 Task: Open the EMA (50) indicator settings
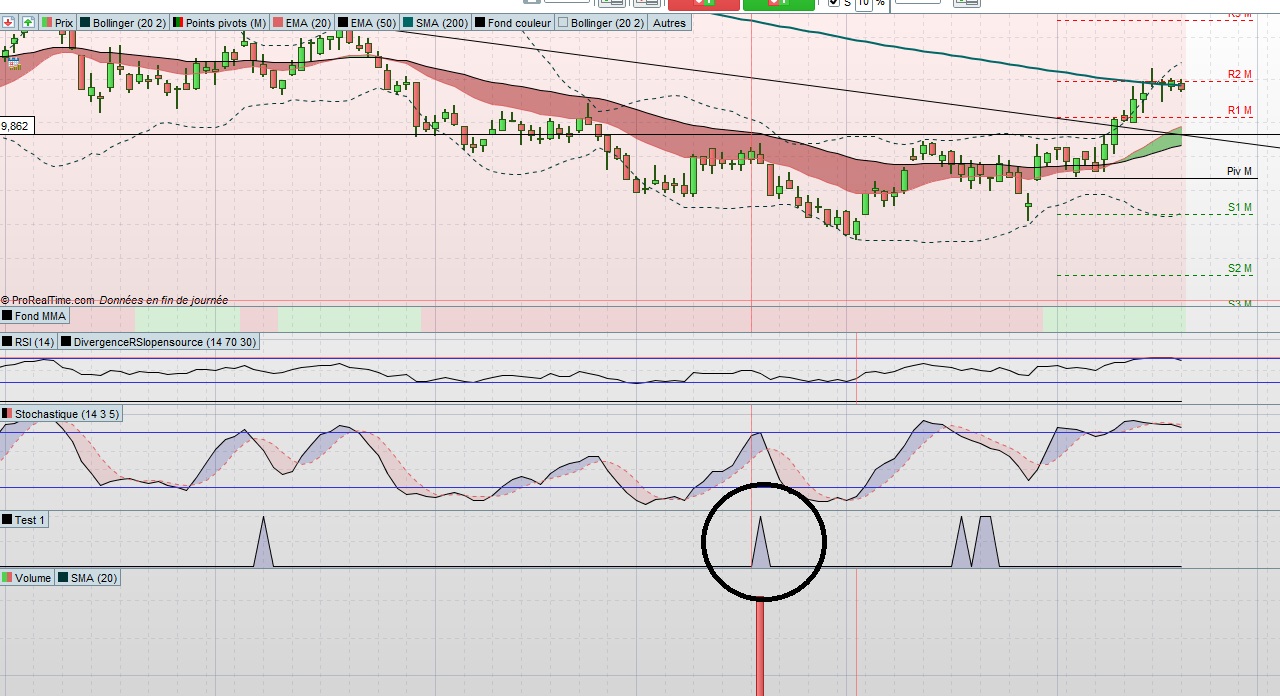point(367,22)
